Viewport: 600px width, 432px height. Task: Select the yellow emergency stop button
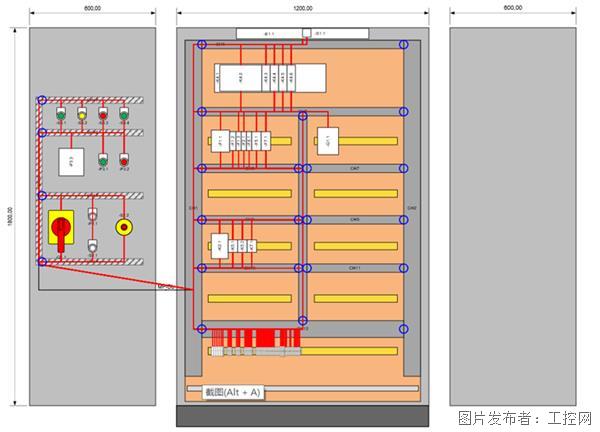tap(124, 227)
